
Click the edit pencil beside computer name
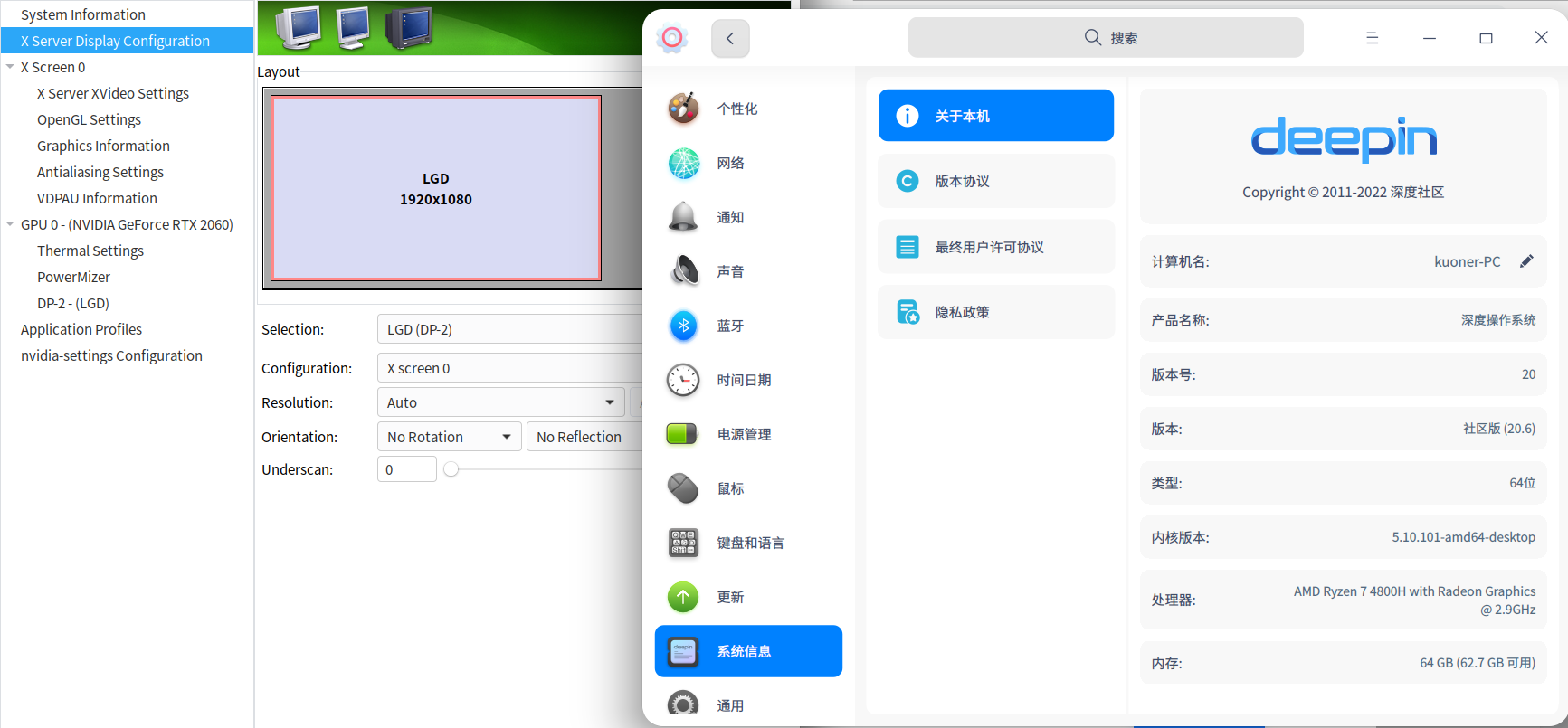(x=1526, y=261)
